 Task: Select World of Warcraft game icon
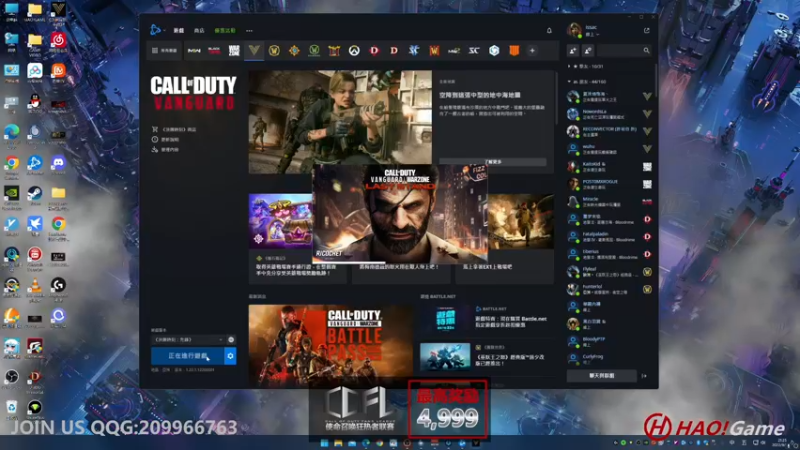[x=274, y=51]
